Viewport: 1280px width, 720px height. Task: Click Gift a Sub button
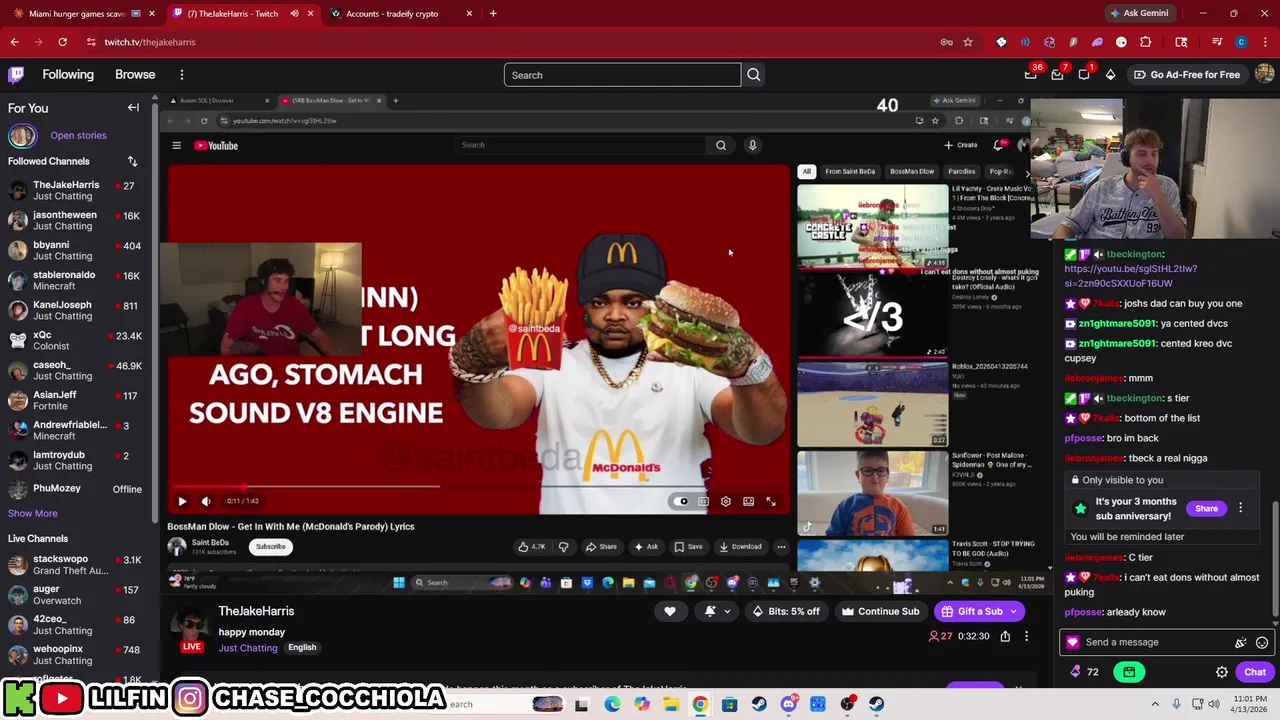(978, 611)
